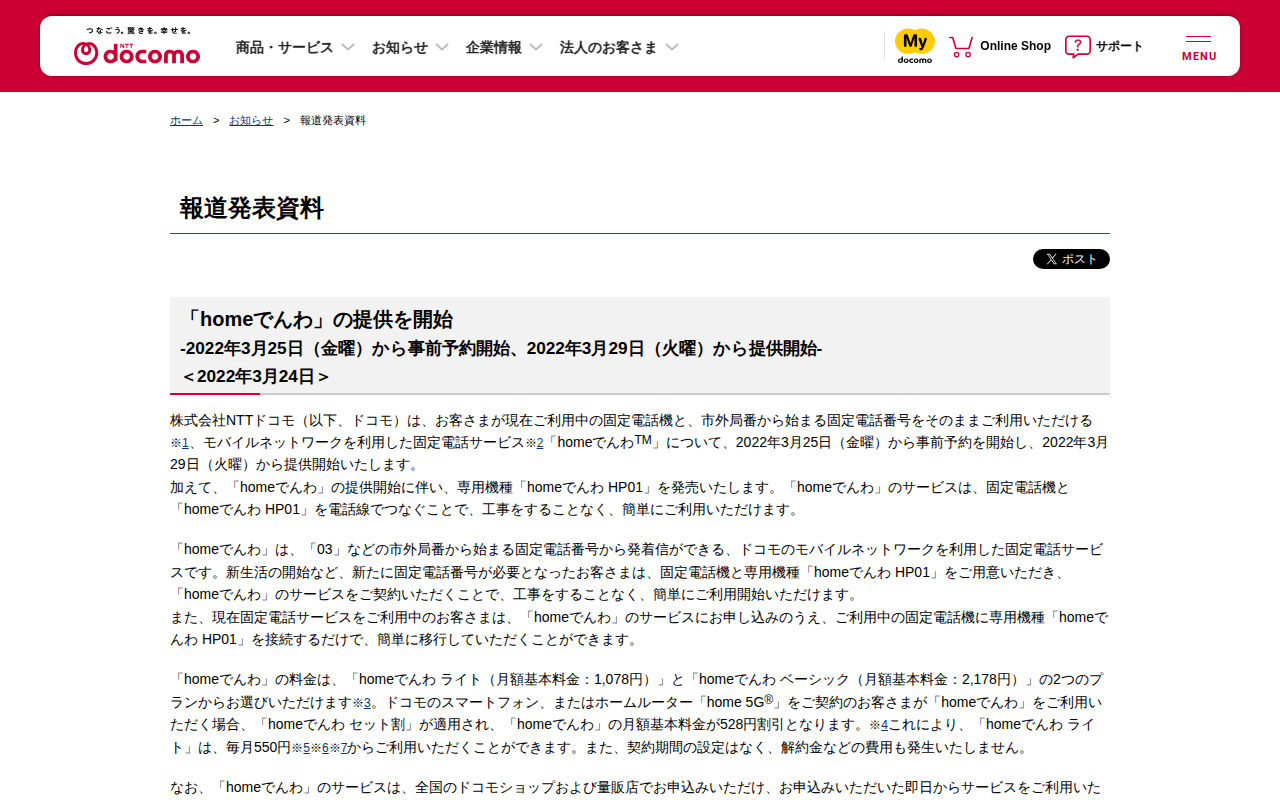Click the subtitle about 事前予約開始 on 2022年3月25日
This screenshot has width=1280, height=800.
(x=501, y=349)
